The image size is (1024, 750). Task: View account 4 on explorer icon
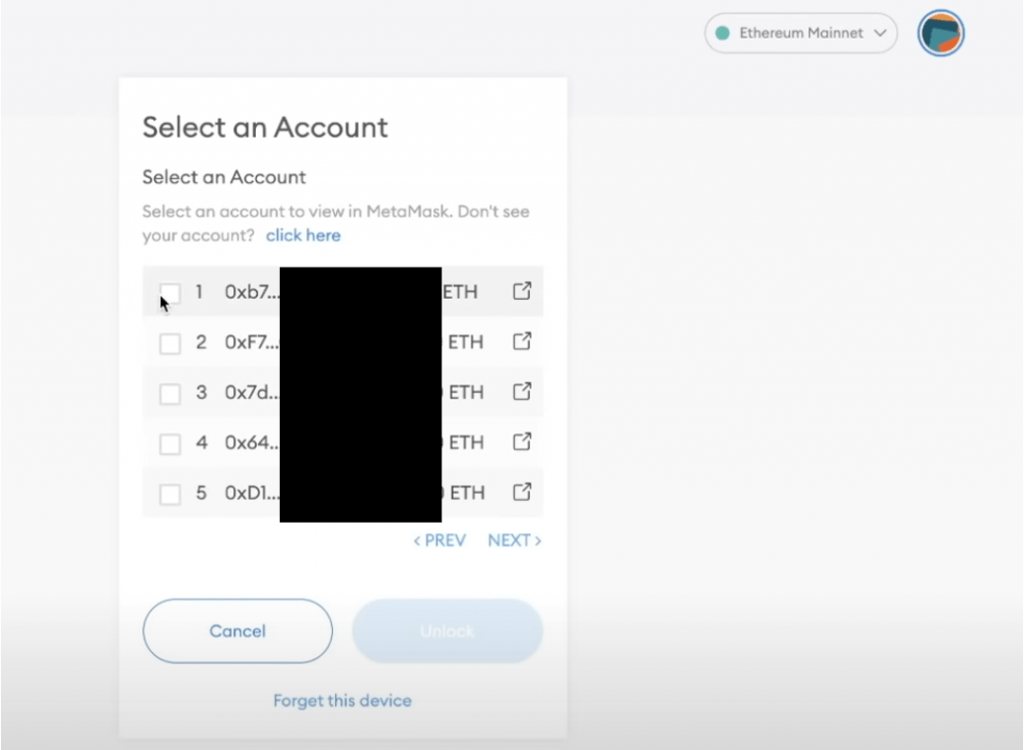[x=521, y=441]
